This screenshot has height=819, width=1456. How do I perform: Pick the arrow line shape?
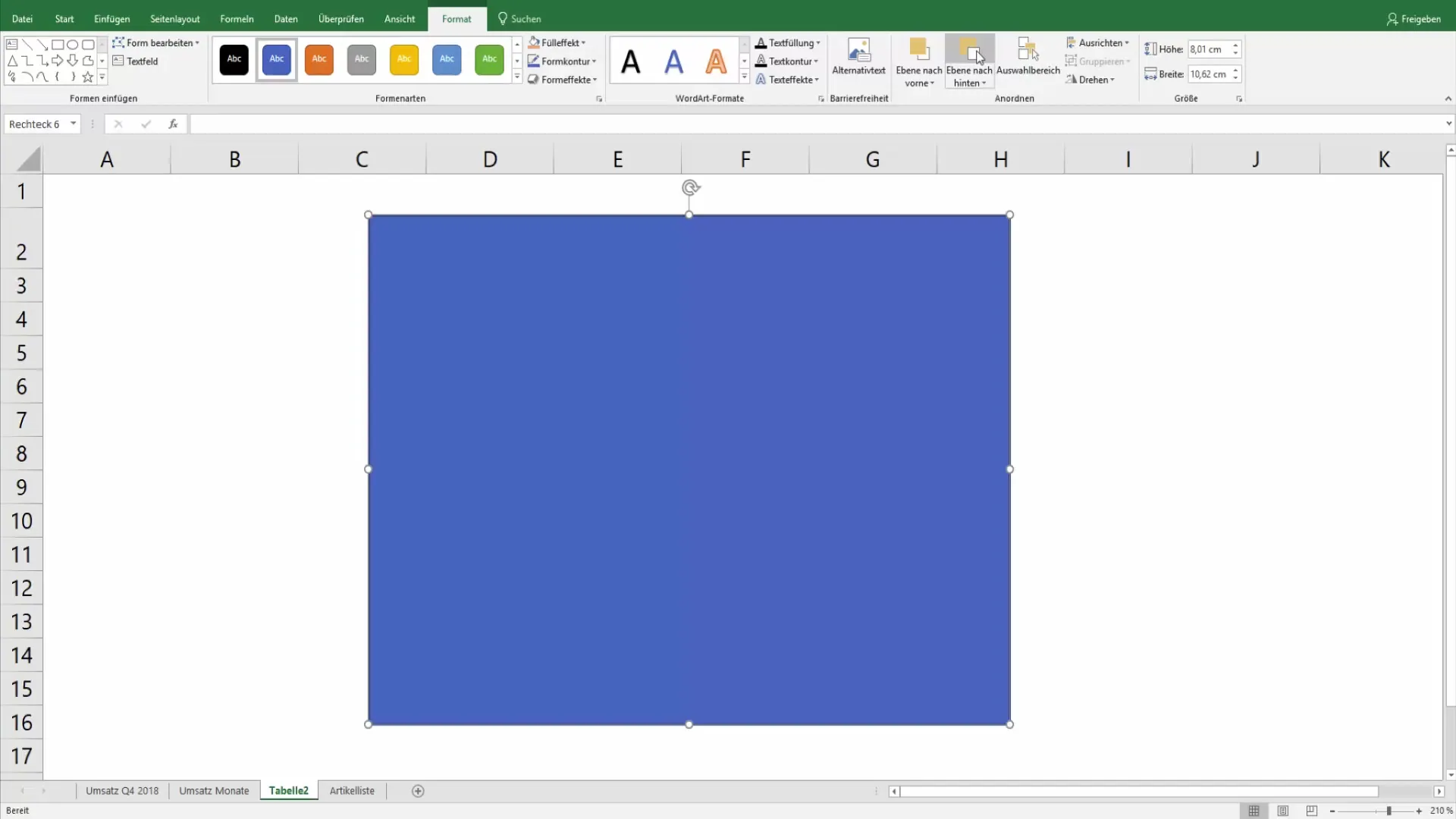tap(42, 44)
